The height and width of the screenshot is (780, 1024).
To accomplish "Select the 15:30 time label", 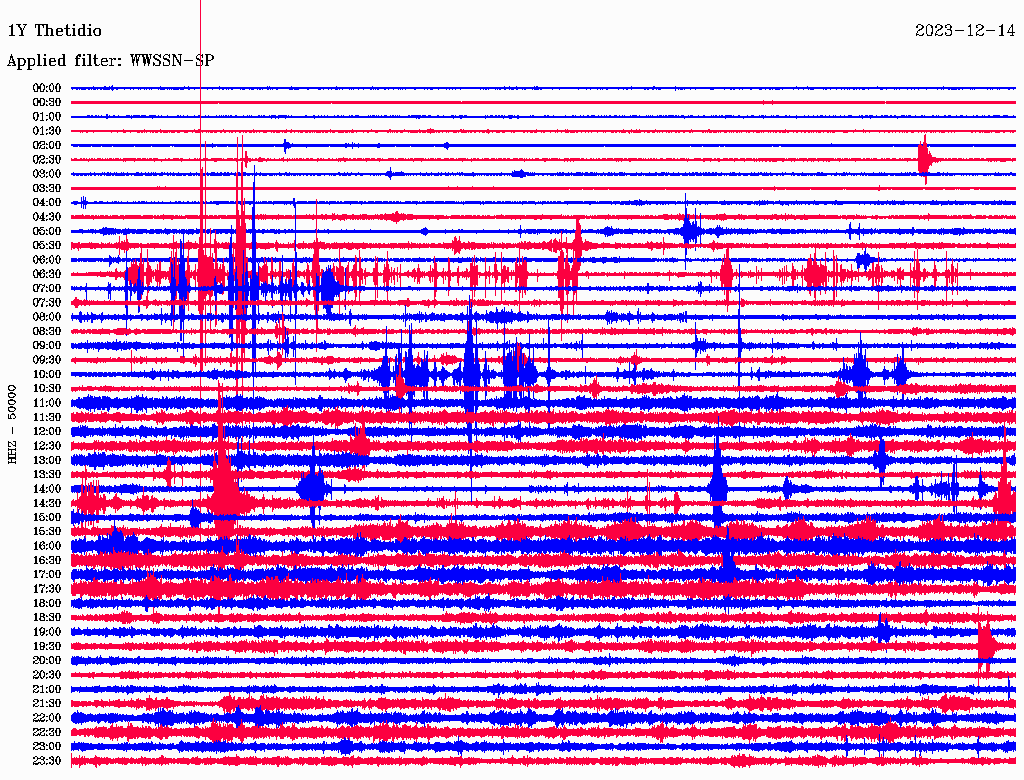I will (47, 532).
